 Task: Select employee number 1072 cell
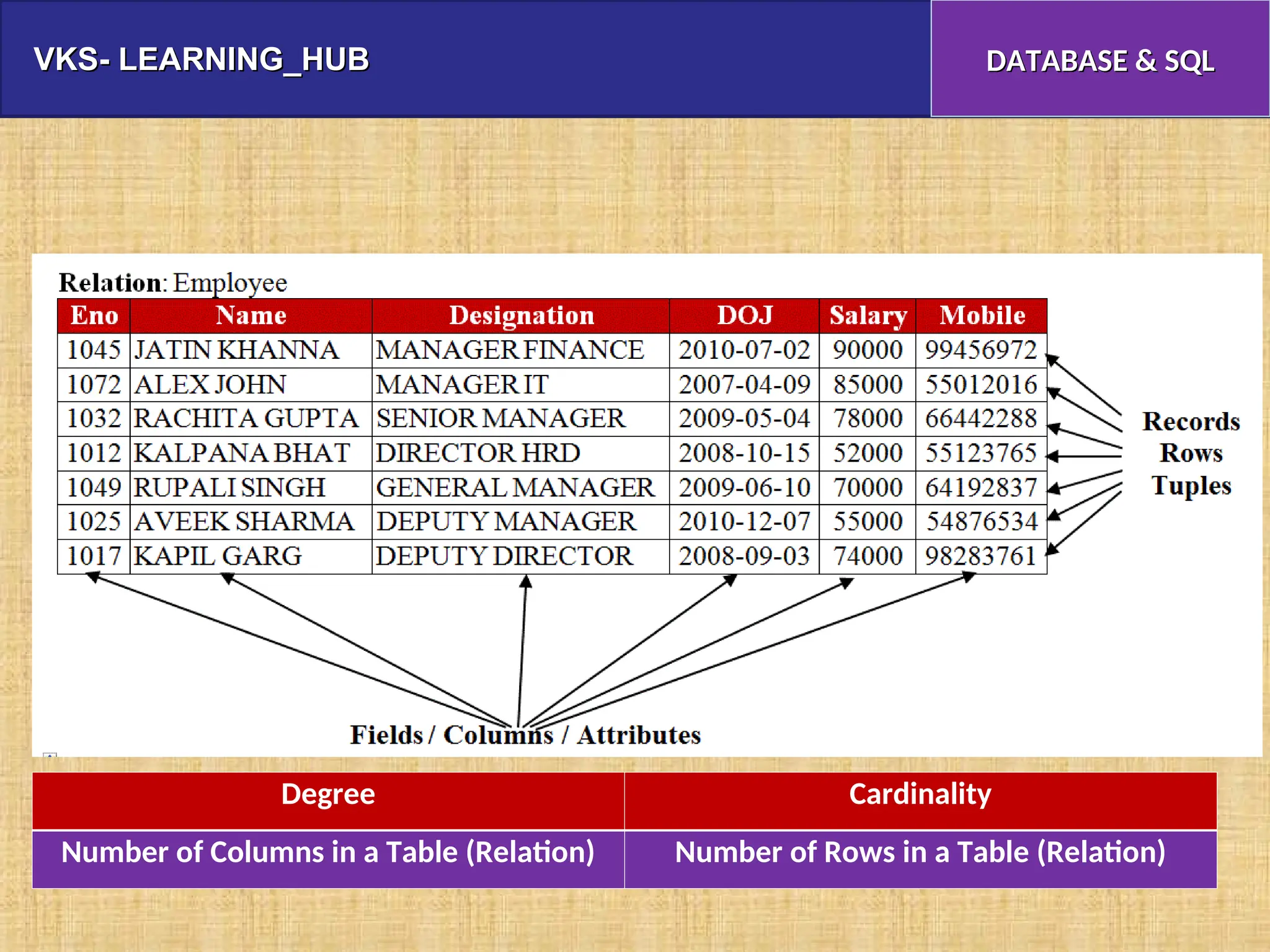tap(94, 385)
